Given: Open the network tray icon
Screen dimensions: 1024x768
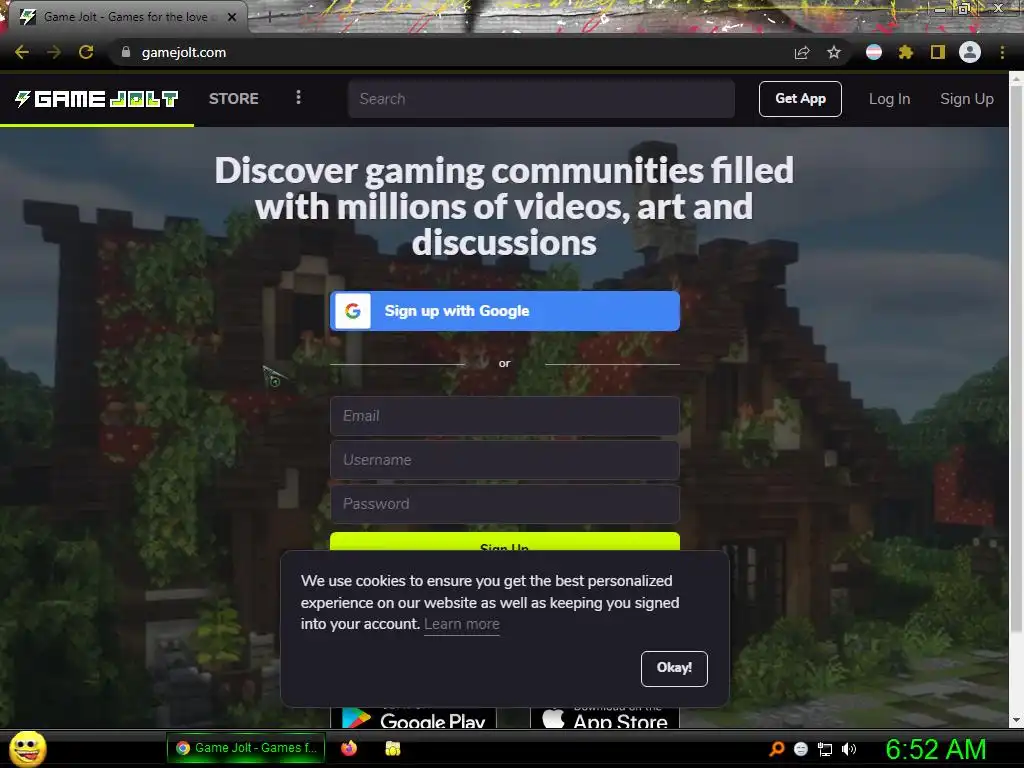Looking at the screenshot, I should pyautogui.click(x=825, y=749).
